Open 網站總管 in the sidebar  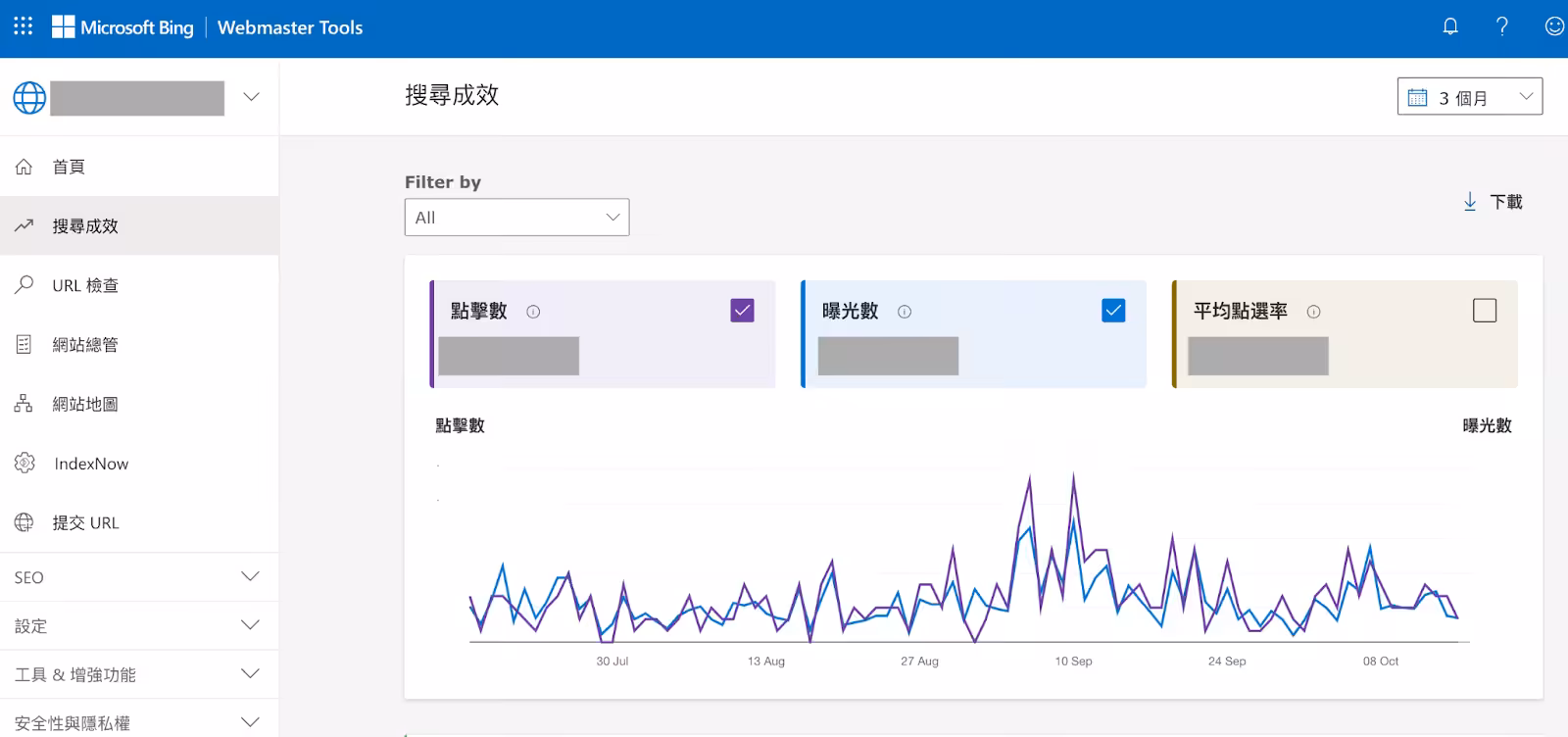(x=139, y=344)
